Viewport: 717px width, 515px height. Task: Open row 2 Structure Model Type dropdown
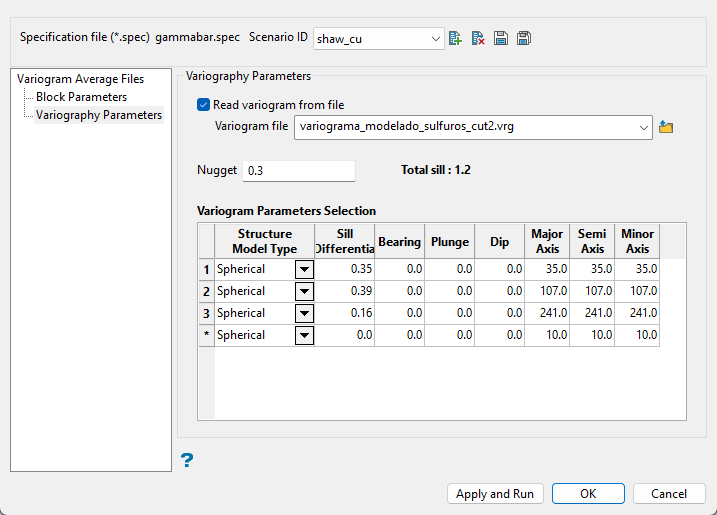click(304, 291)
